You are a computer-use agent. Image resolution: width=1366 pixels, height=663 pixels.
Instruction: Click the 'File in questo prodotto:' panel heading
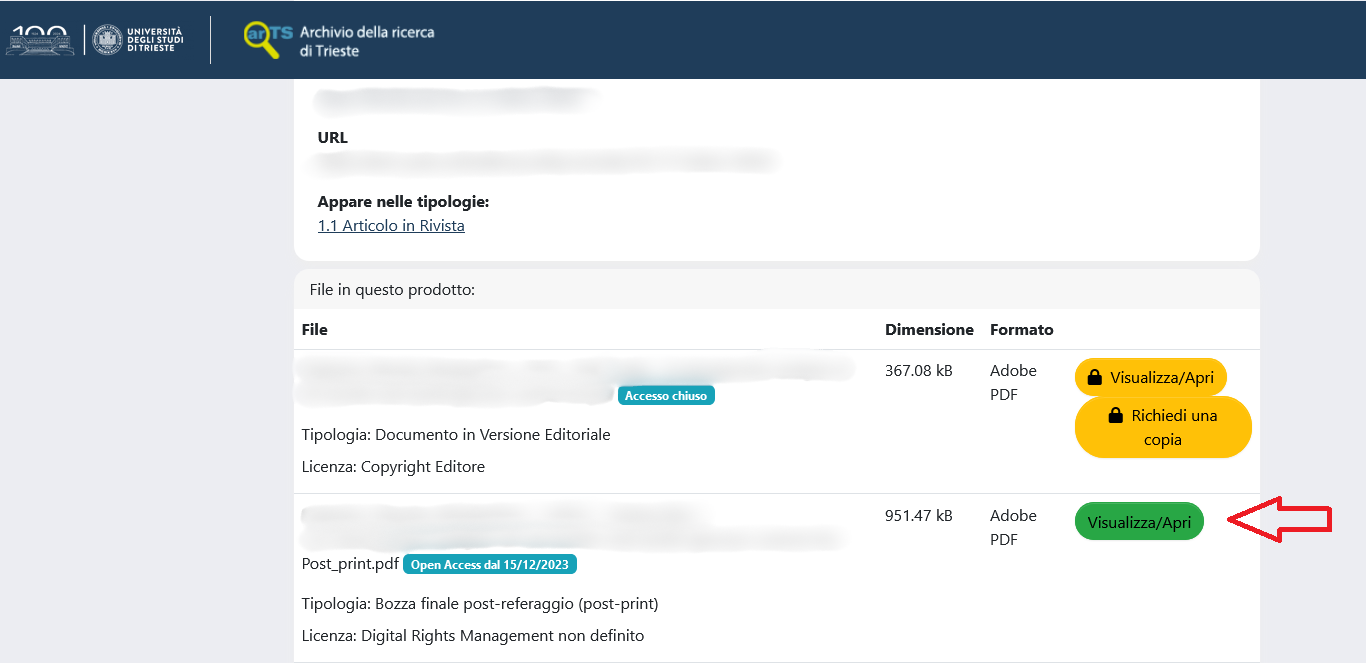coord(392,290)
